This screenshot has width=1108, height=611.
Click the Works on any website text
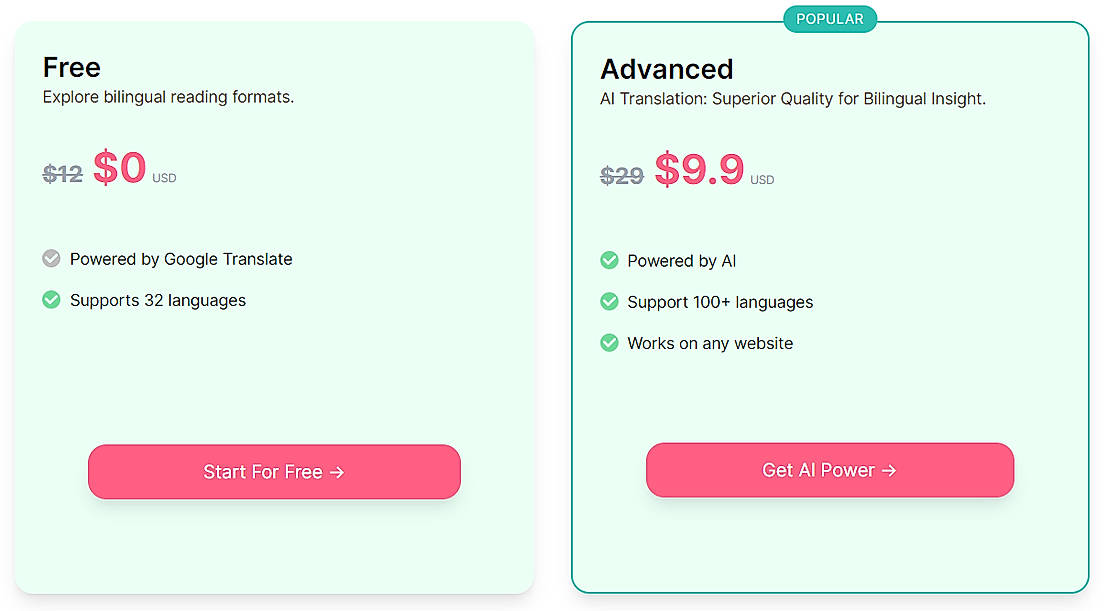(710, 343)
